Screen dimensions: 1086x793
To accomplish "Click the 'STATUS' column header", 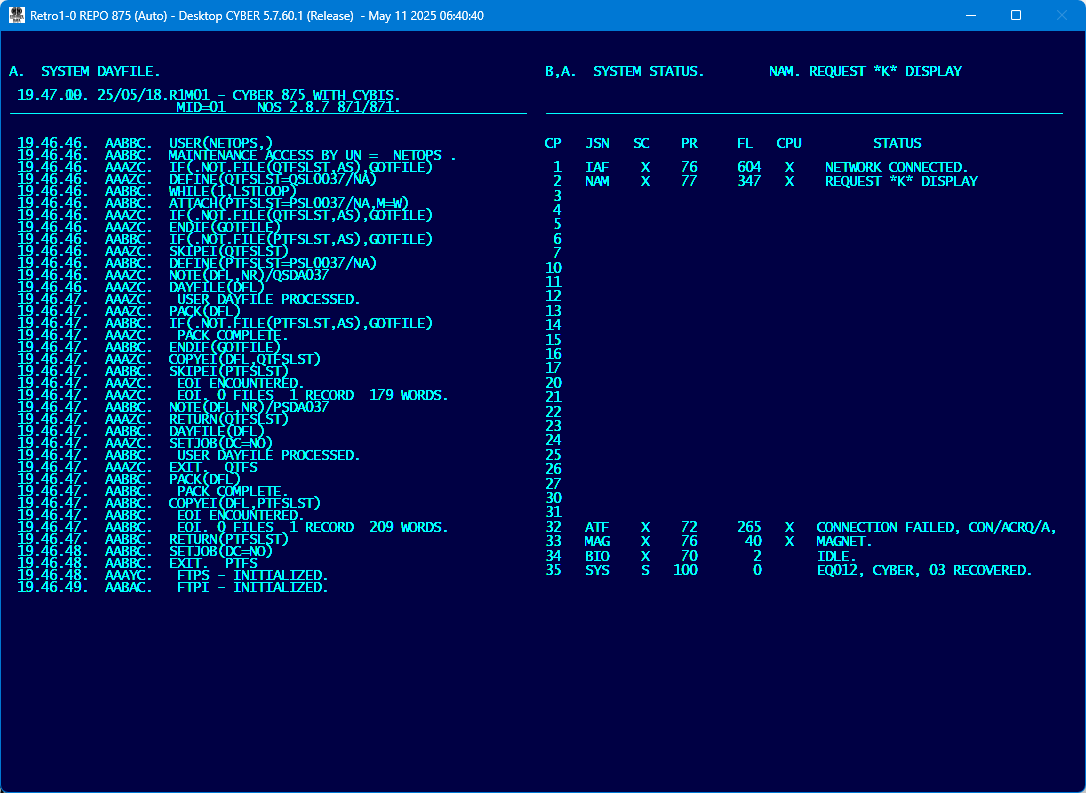I will 896,144.
